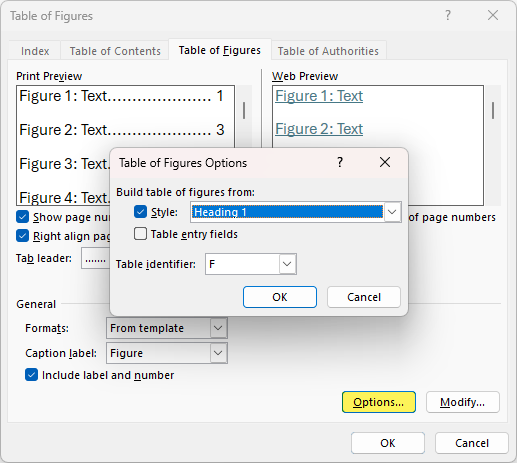Click Figure 2: Text entry in Print Preview
Image resolution: width=517 pixels, height=463 pixels.
[x=122, y=130]
